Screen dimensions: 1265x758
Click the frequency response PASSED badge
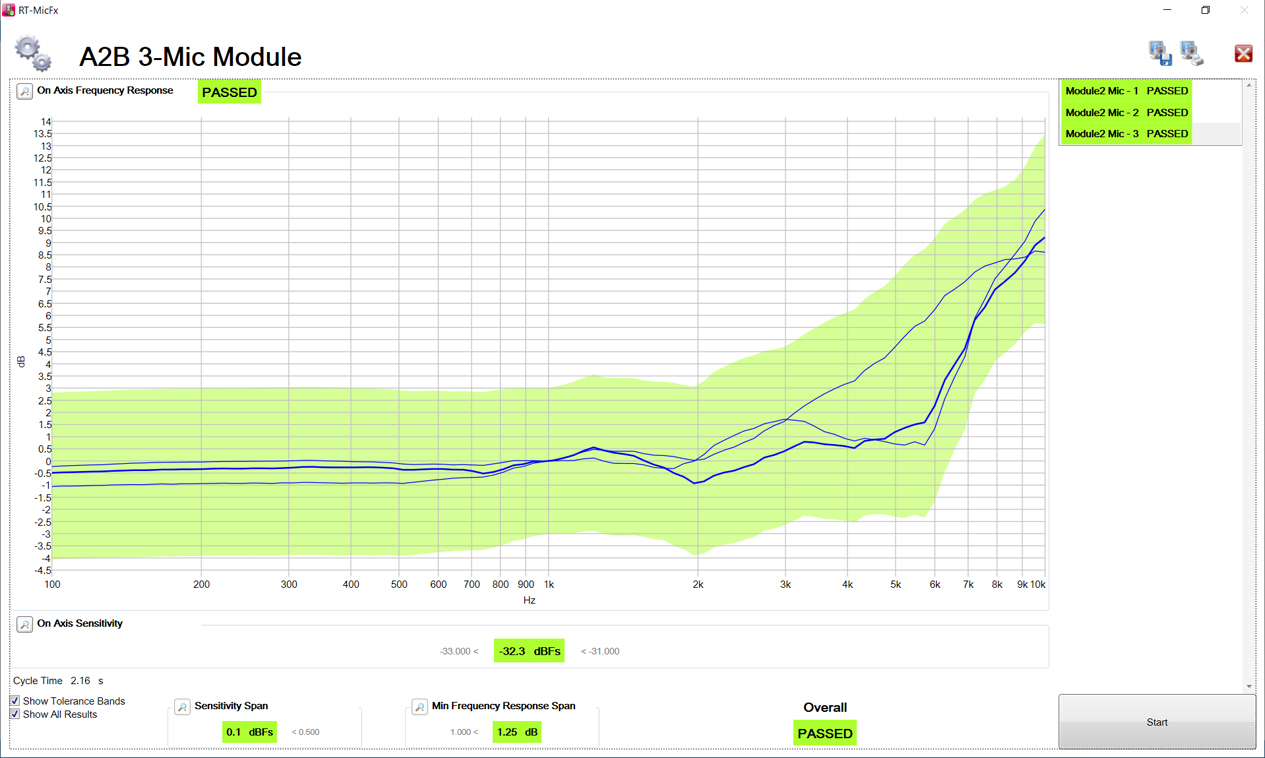(229, 92)
